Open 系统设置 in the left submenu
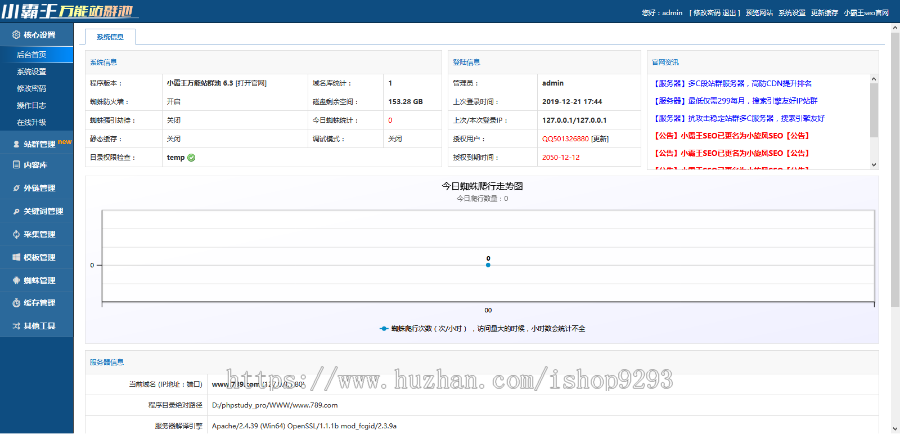The height and width of the screenshot is (434, 900). pos(31,71)
